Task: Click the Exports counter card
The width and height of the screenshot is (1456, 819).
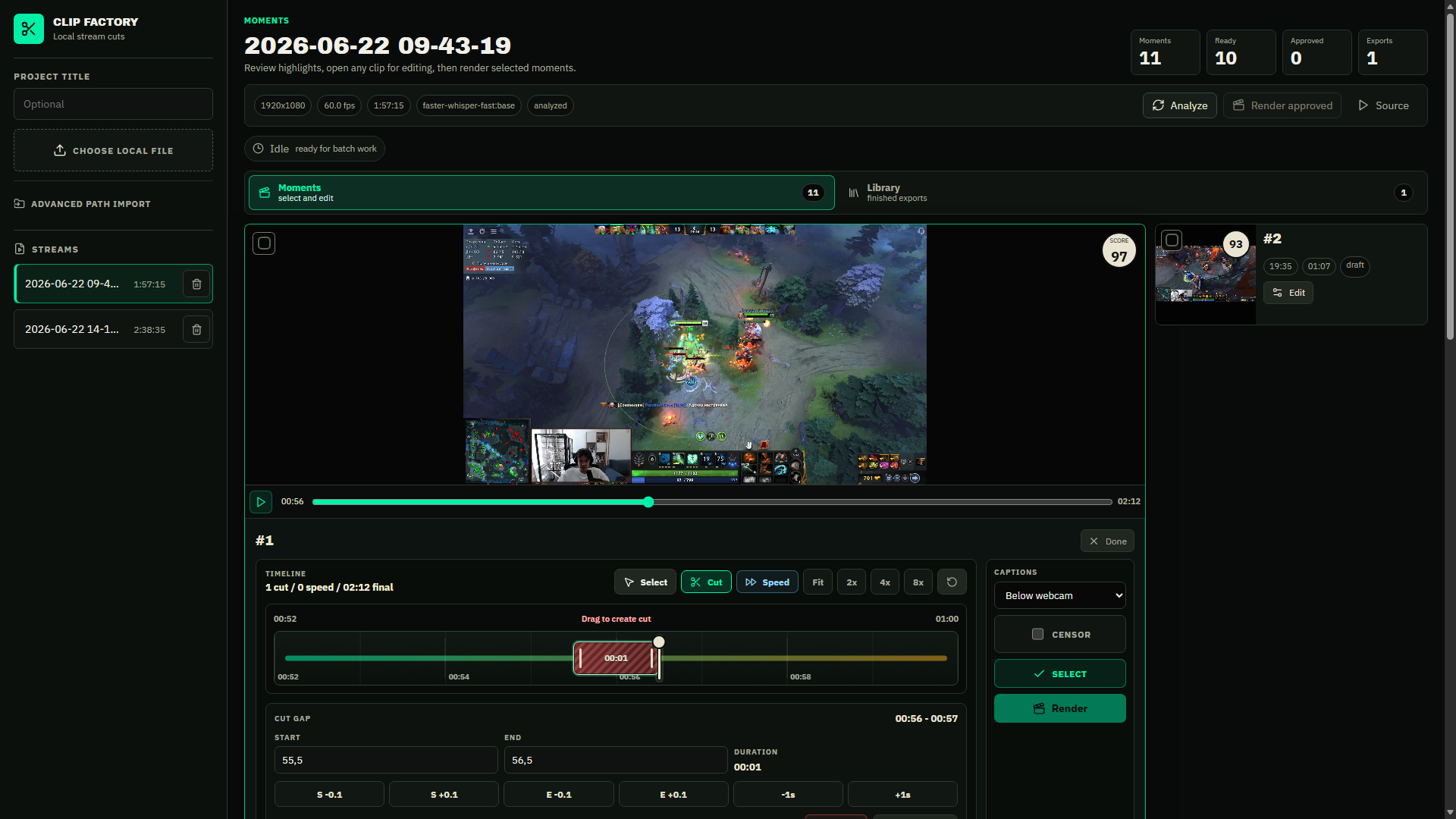Action: [x=1392, y=52]
